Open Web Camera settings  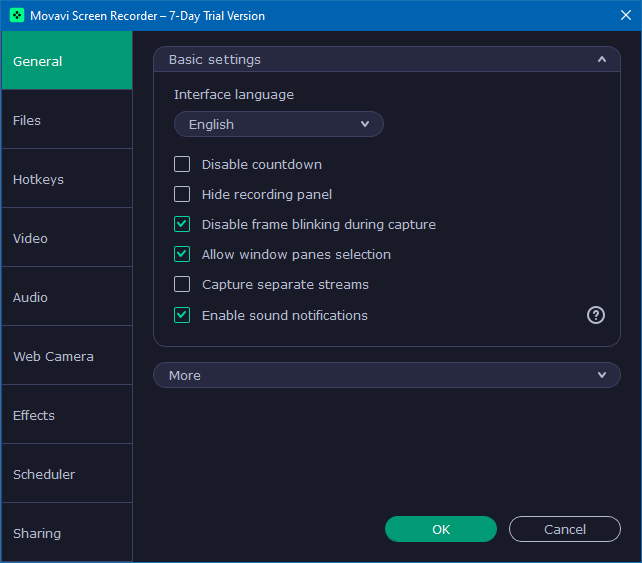pyautogui.click(x=66, y=356)
